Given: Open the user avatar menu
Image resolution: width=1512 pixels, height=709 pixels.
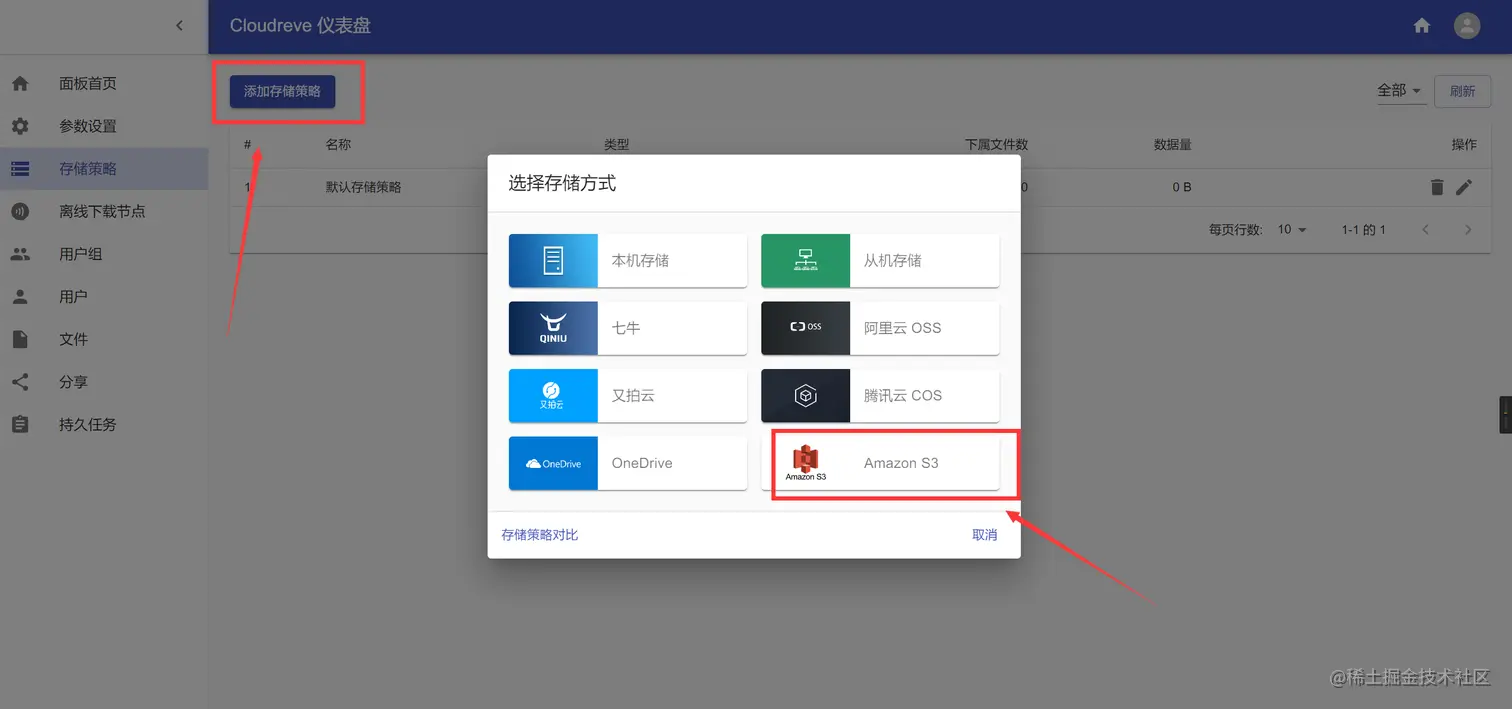Looking at the screenshot, I should pos(1467,26).
